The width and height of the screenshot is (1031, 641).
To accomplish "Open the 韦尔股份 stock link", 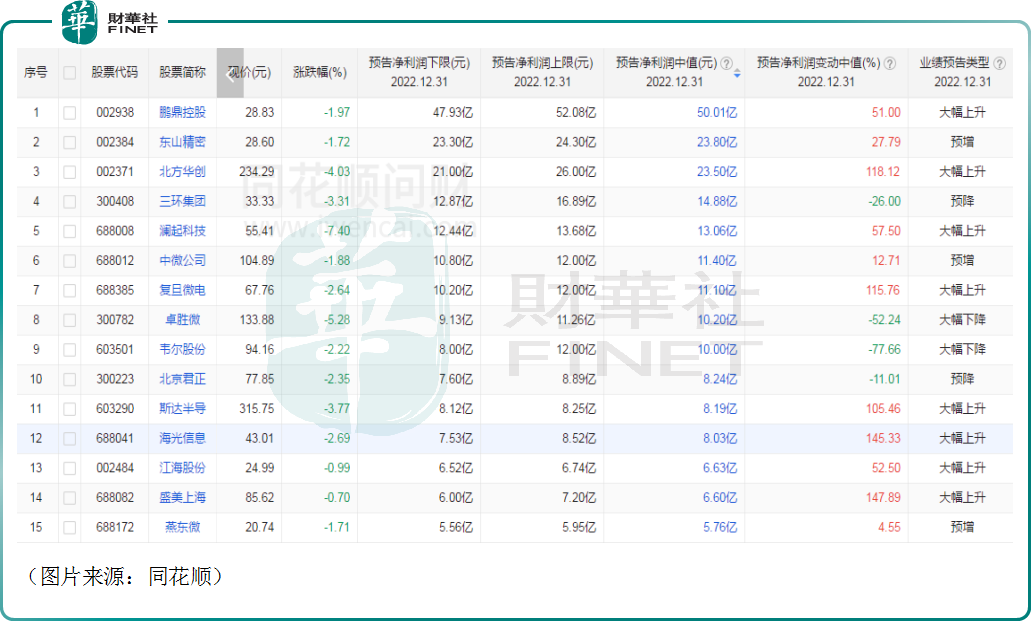I will (182, 349).
